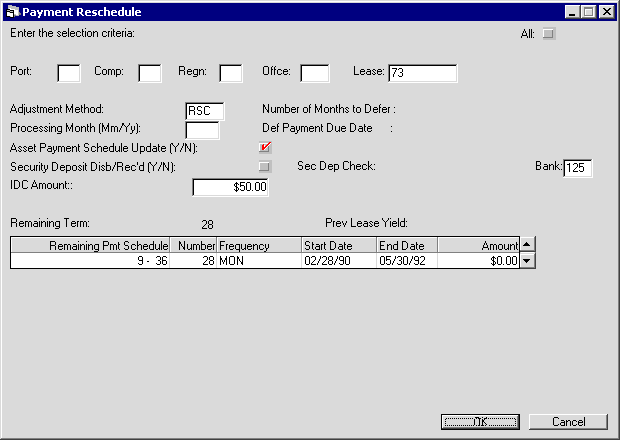Image resolution: width=620 pixels, height=440 pixels.
Task: Click the Processing Month input box
Action: pyautogui.click(x=202, y=130)
